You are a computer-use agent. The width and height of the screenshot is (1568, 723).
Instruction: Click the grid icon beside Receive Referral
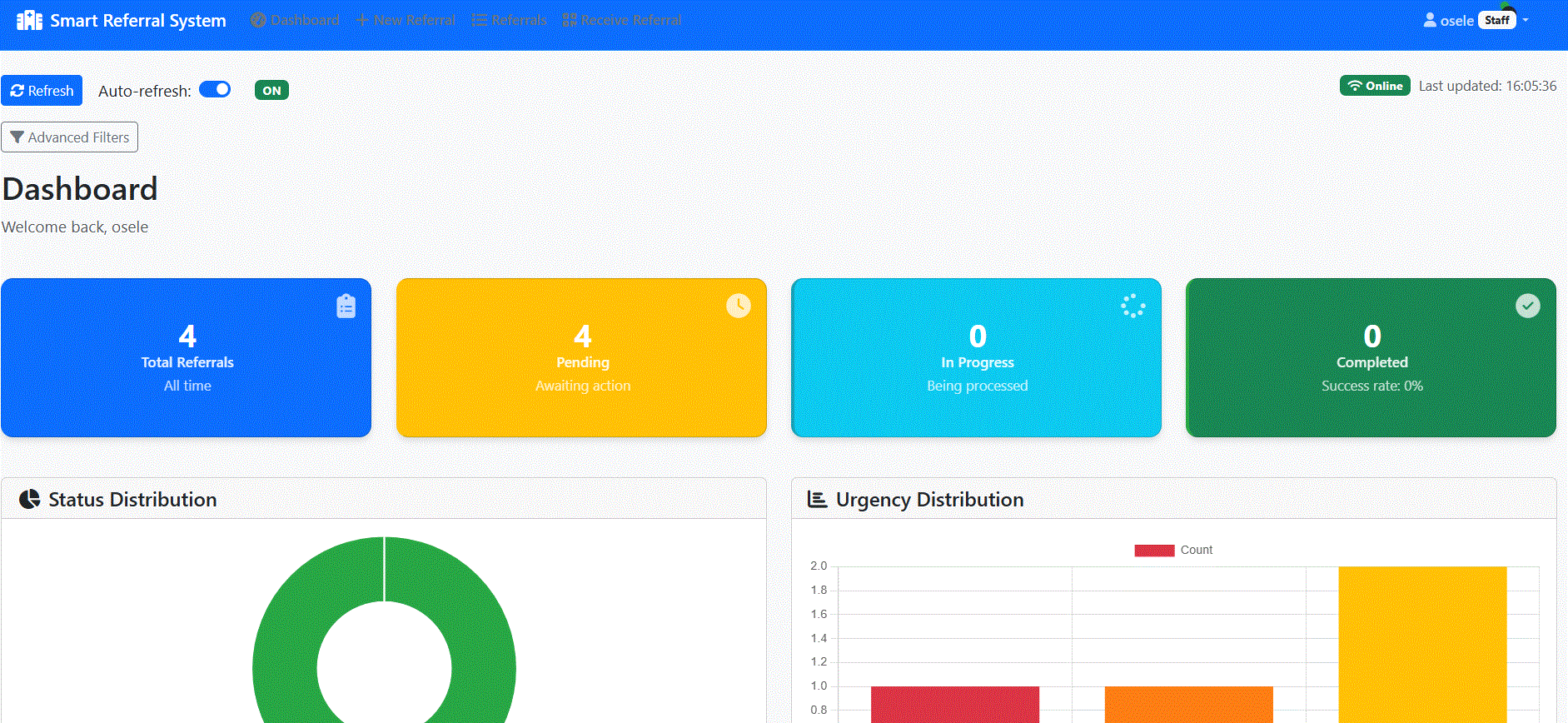click(x=570, y=20)
